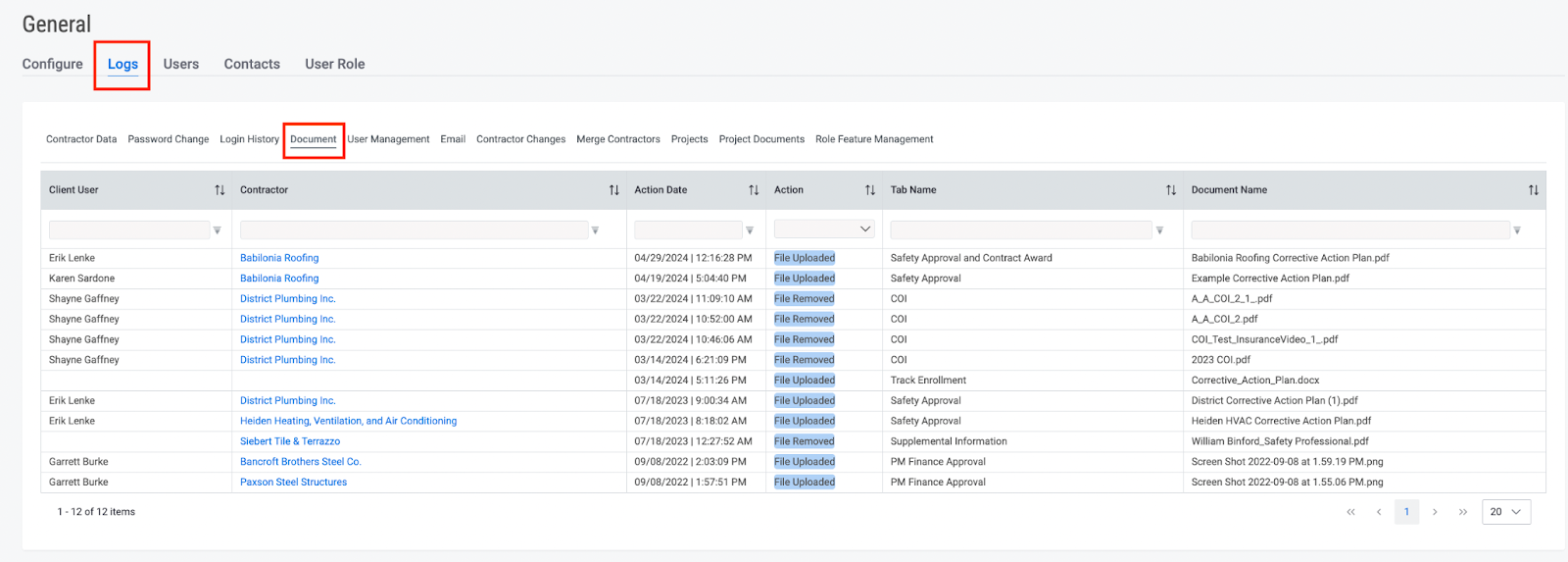Sort by Contractor column arrows
Image resolution: width=1568 pixels, height=562 pixels.
tap(613, 190)
